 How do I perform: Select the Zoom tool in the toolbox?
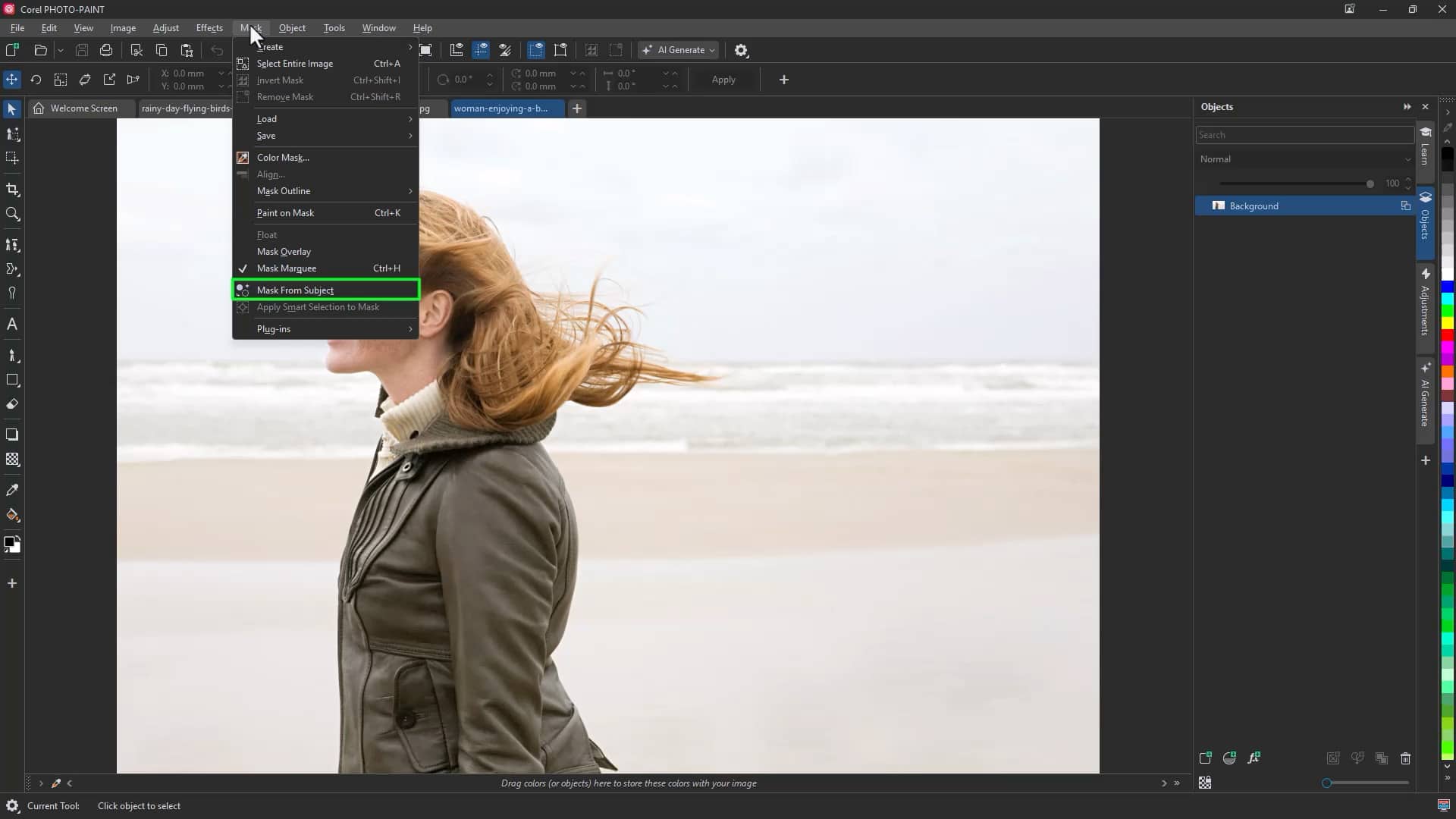12,215
